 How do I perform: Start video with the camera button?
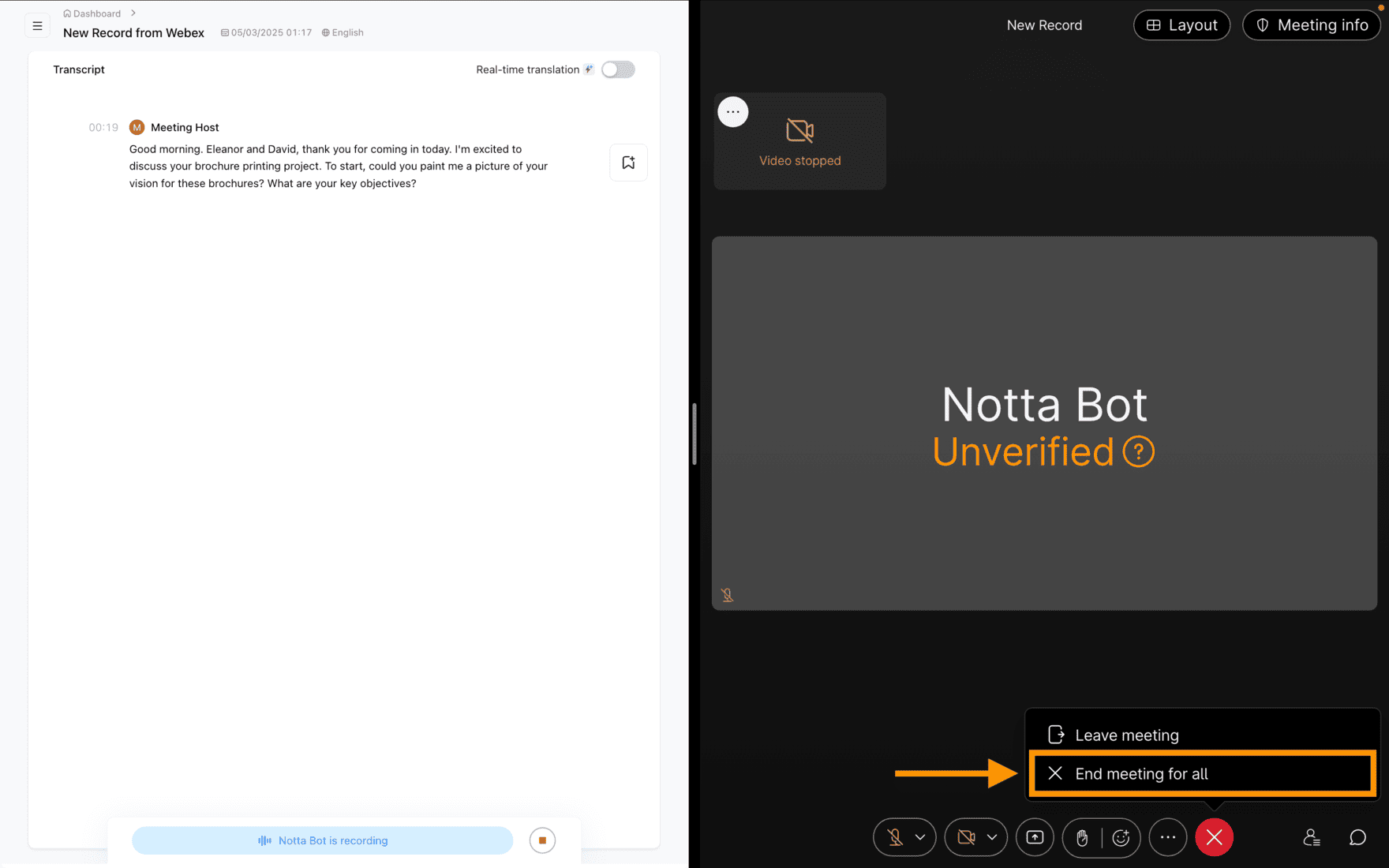tap(966, 837)
